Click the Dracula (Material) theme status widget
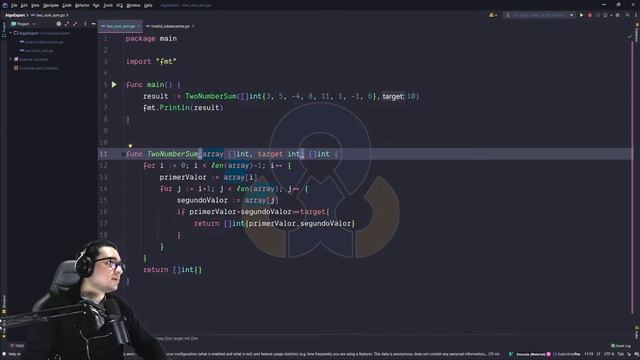The width and height of the screenshot is (640, 360). (x=531, y=354)
